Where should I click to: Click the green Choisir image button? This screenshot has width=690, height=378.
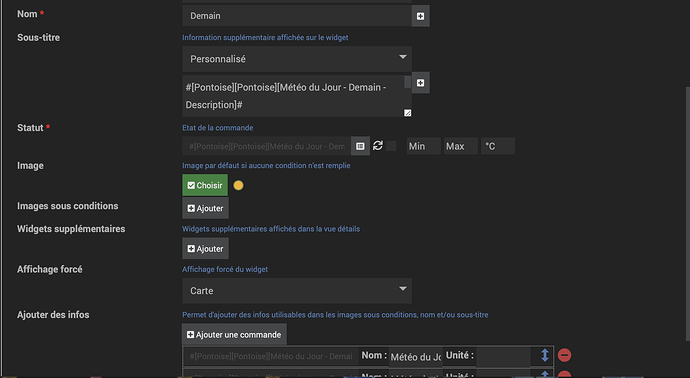(205, 185)
